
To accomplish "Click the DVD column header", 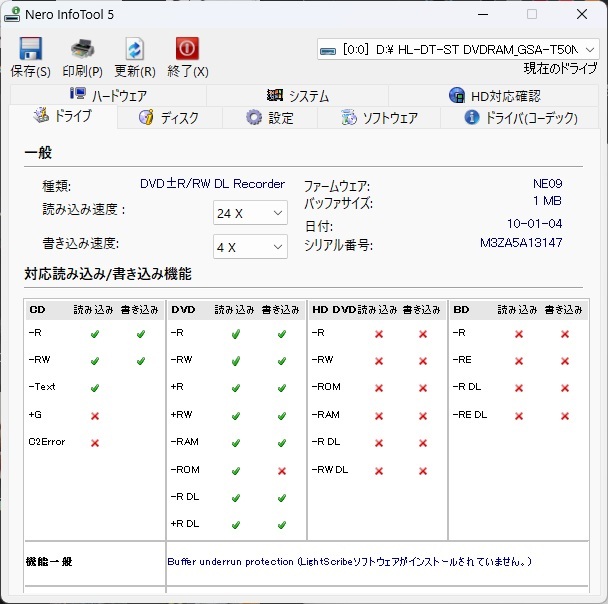I will pyautogui.click(x=183, y=310).
